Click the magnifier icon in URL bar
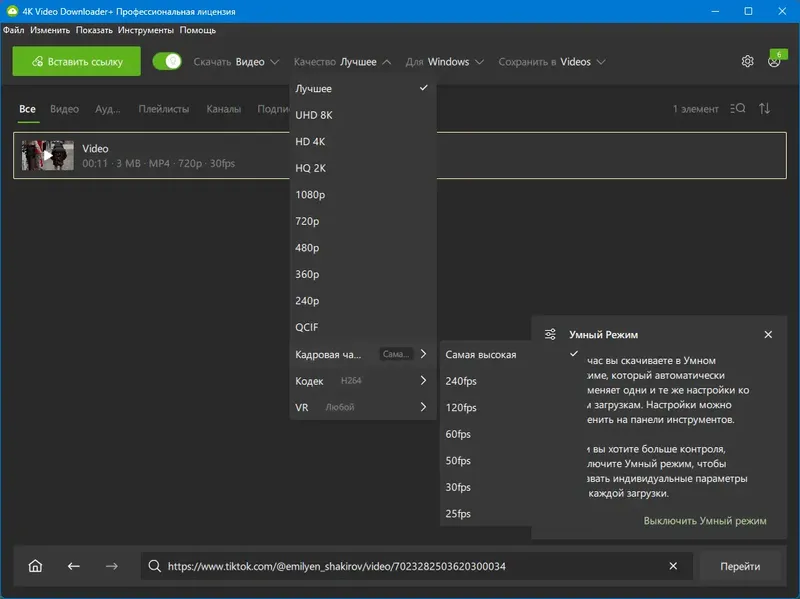The height and width of the screenshot is (599, 800). click(x=155, y=566)
